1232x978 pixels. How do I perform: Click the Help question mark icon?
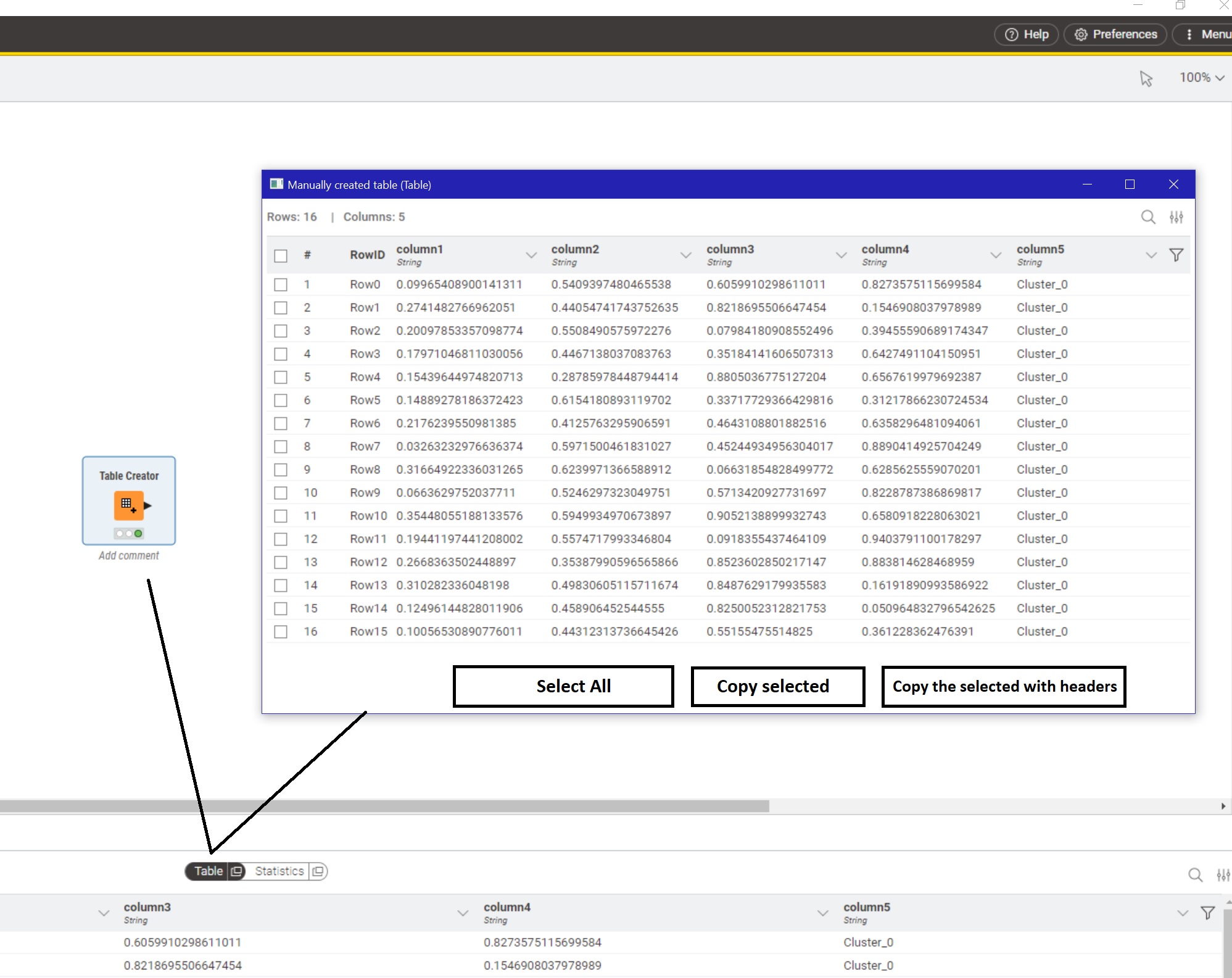click(x=1012, y=35)
